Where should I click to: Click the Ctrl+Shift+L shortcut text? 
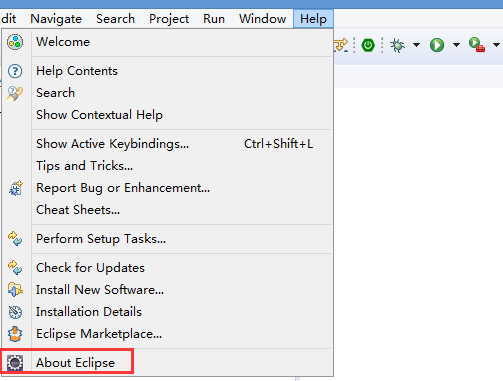click(x=278, y=144)
